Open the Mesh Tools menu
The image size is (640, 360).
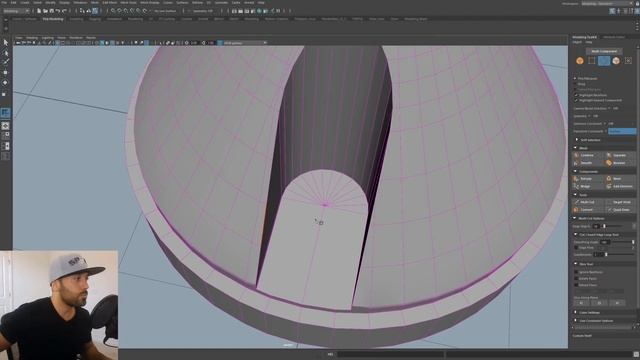click(x=128, y=2)
